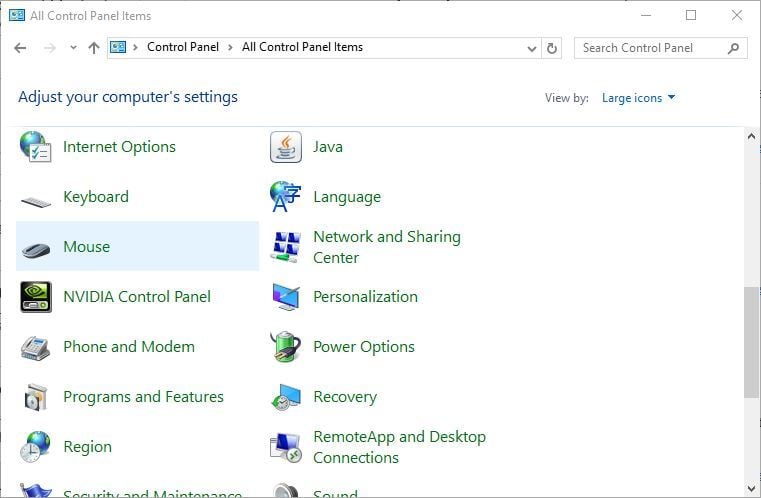Expand the chevron before Control Panel breadcrumb
This screenshot has width=761, height=498.
click(x=136, y=47)
